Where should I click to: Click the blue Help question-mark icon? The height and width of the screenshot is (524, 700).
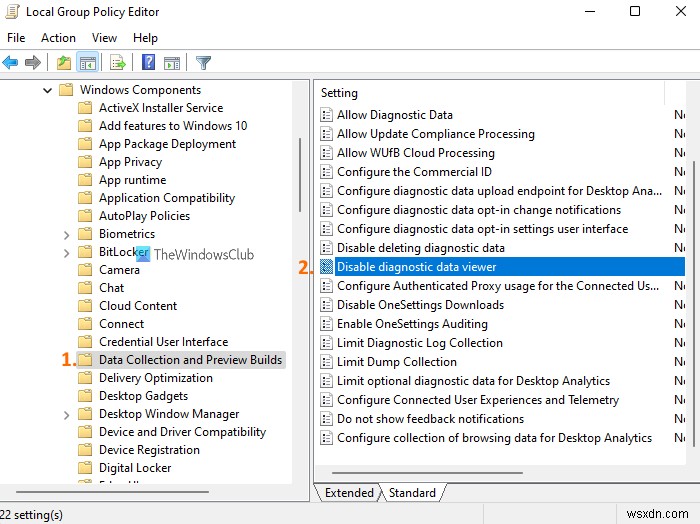coord(148,62)
